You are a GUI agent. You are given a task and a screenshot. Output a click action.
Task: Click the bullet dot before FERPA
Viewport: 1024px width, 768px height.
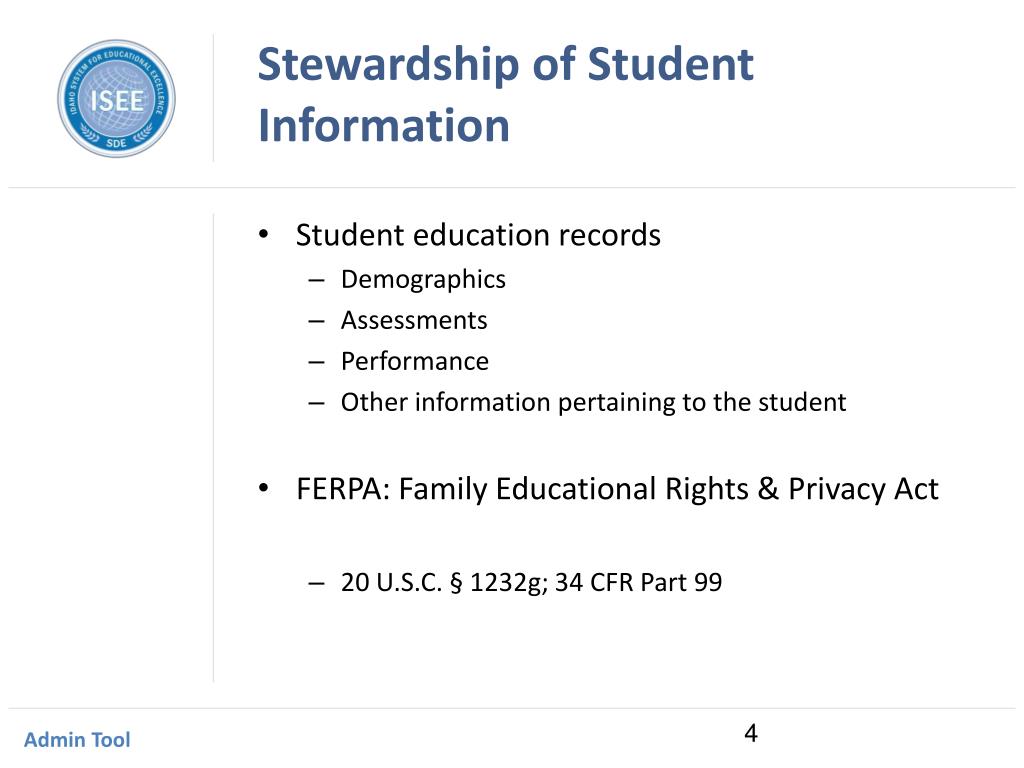coord(263,487)
